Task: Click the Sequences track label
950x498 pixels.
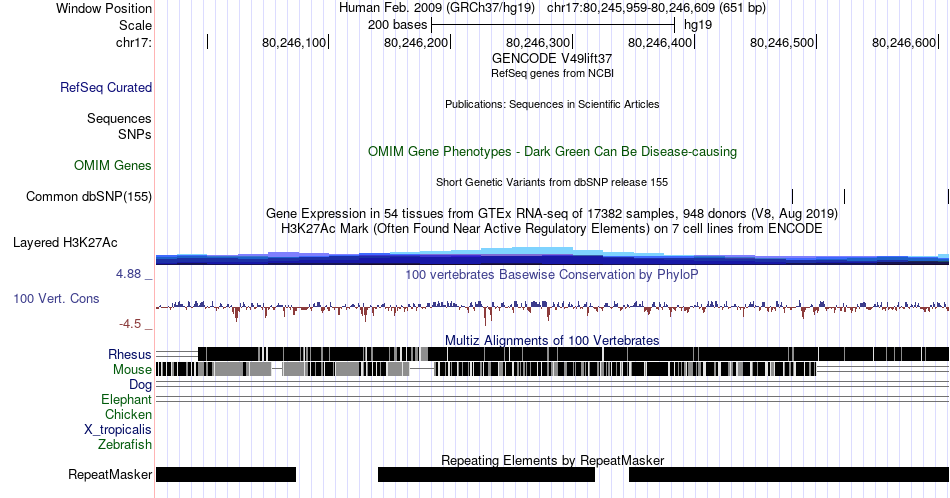Action: coord(119,118)
